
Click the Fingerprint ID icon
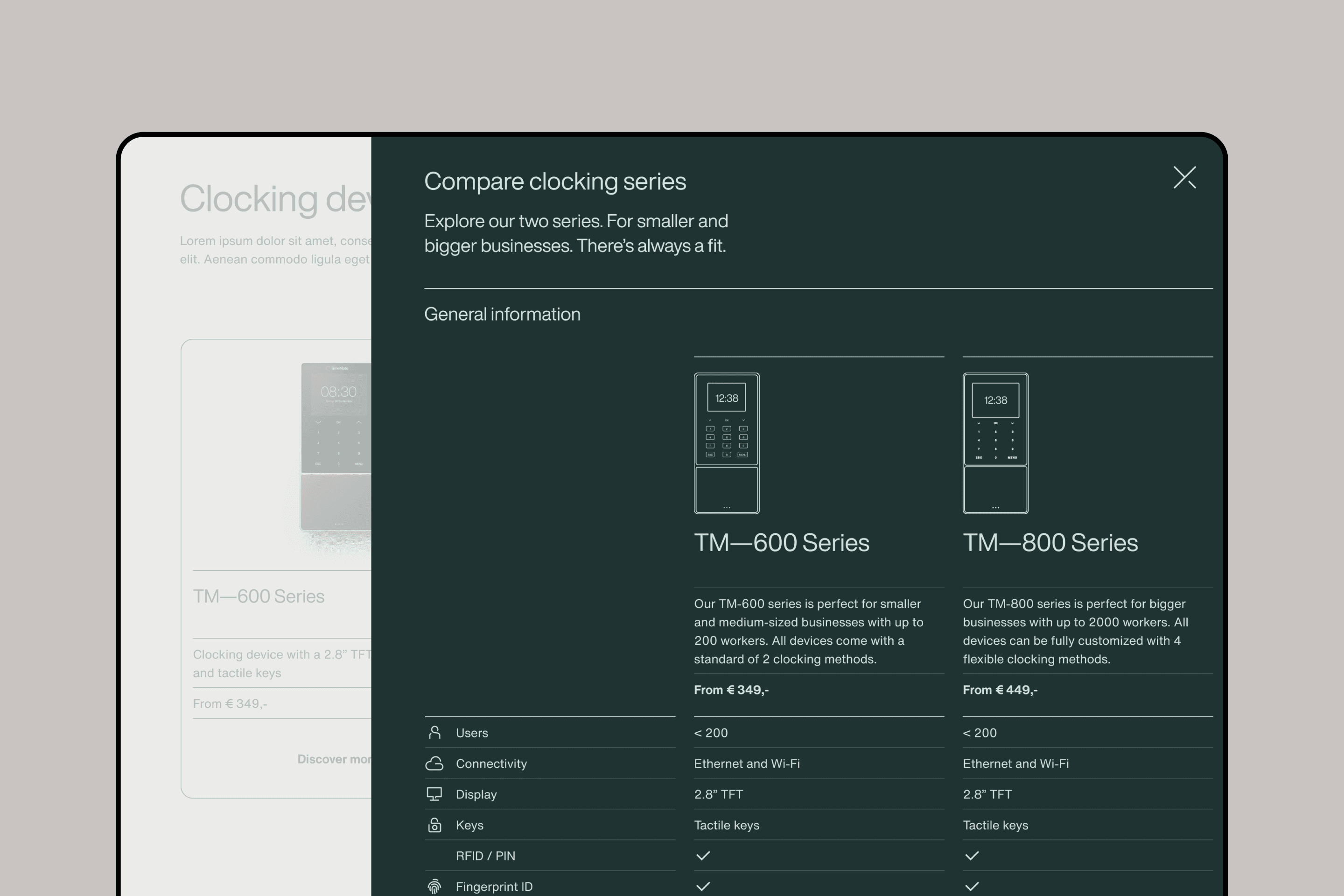pos(434,886)
